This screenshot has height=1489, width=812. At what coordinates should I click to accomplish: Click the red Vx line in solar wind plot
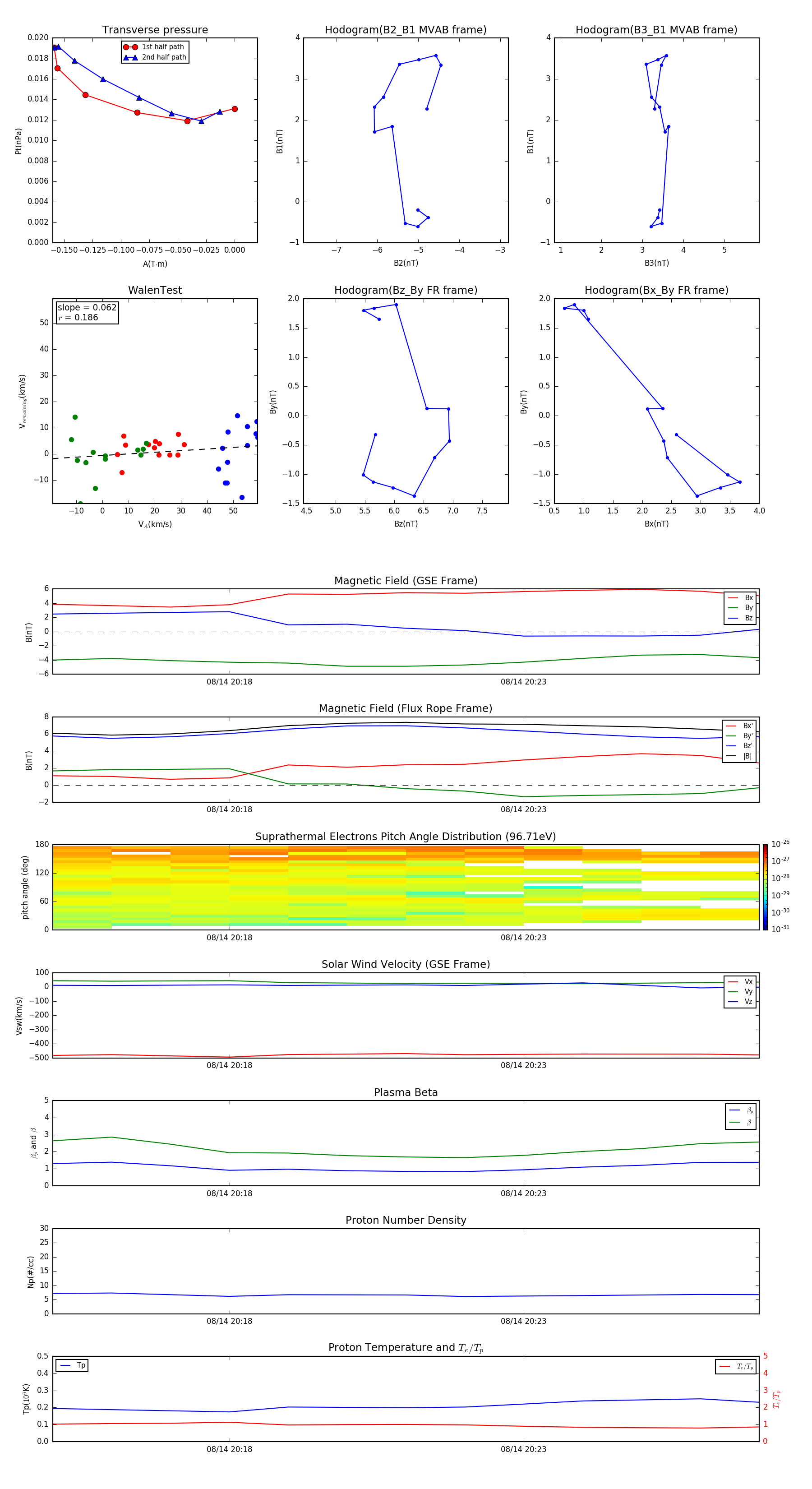pos(406,1055)
